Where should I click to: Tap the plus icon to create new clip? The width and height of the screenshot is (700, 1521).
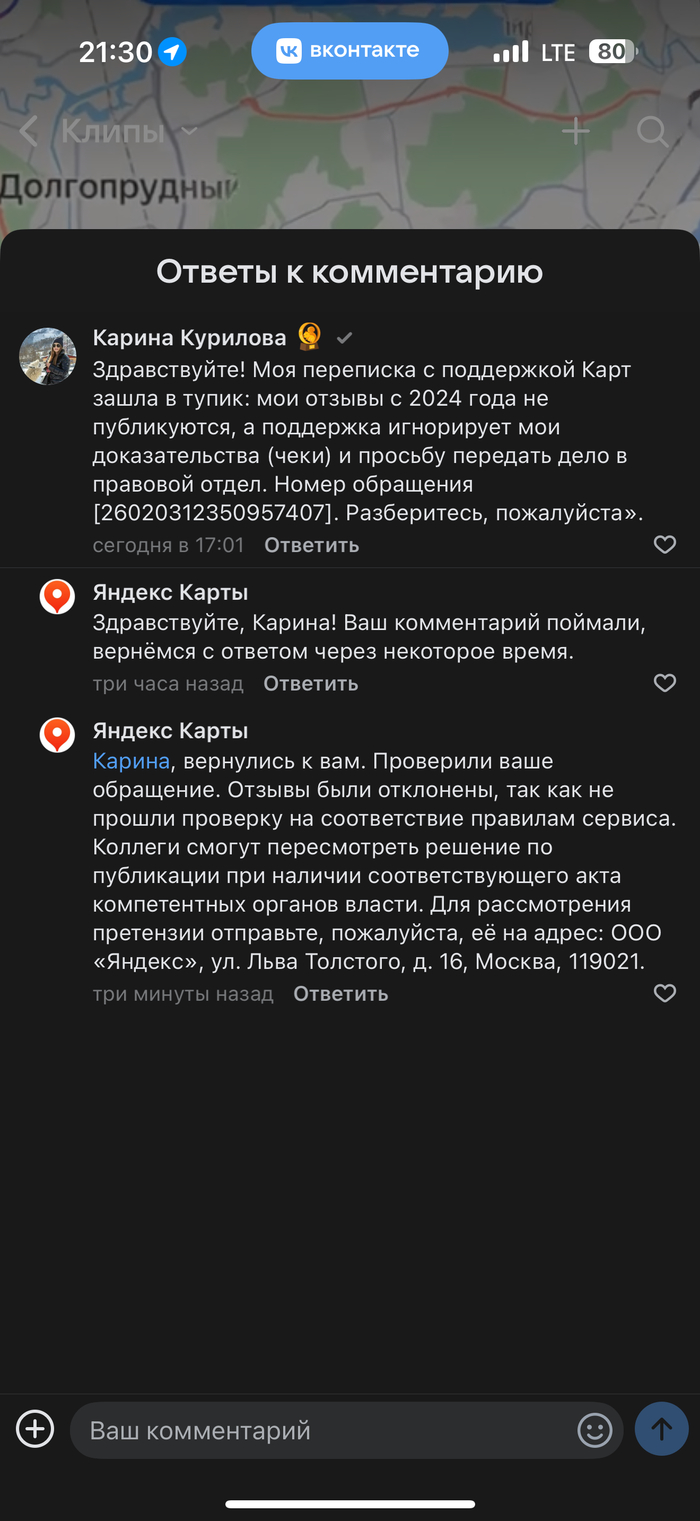click(x=575, y=130)
